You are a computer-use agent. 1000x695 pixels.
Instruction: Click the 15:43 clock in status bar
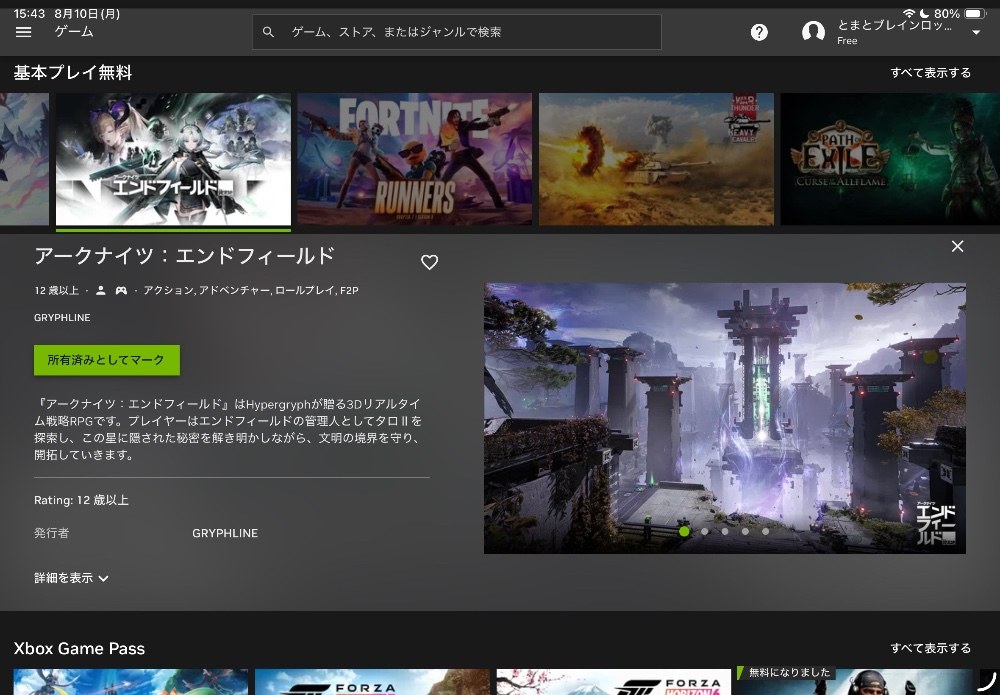pos(29,13)
